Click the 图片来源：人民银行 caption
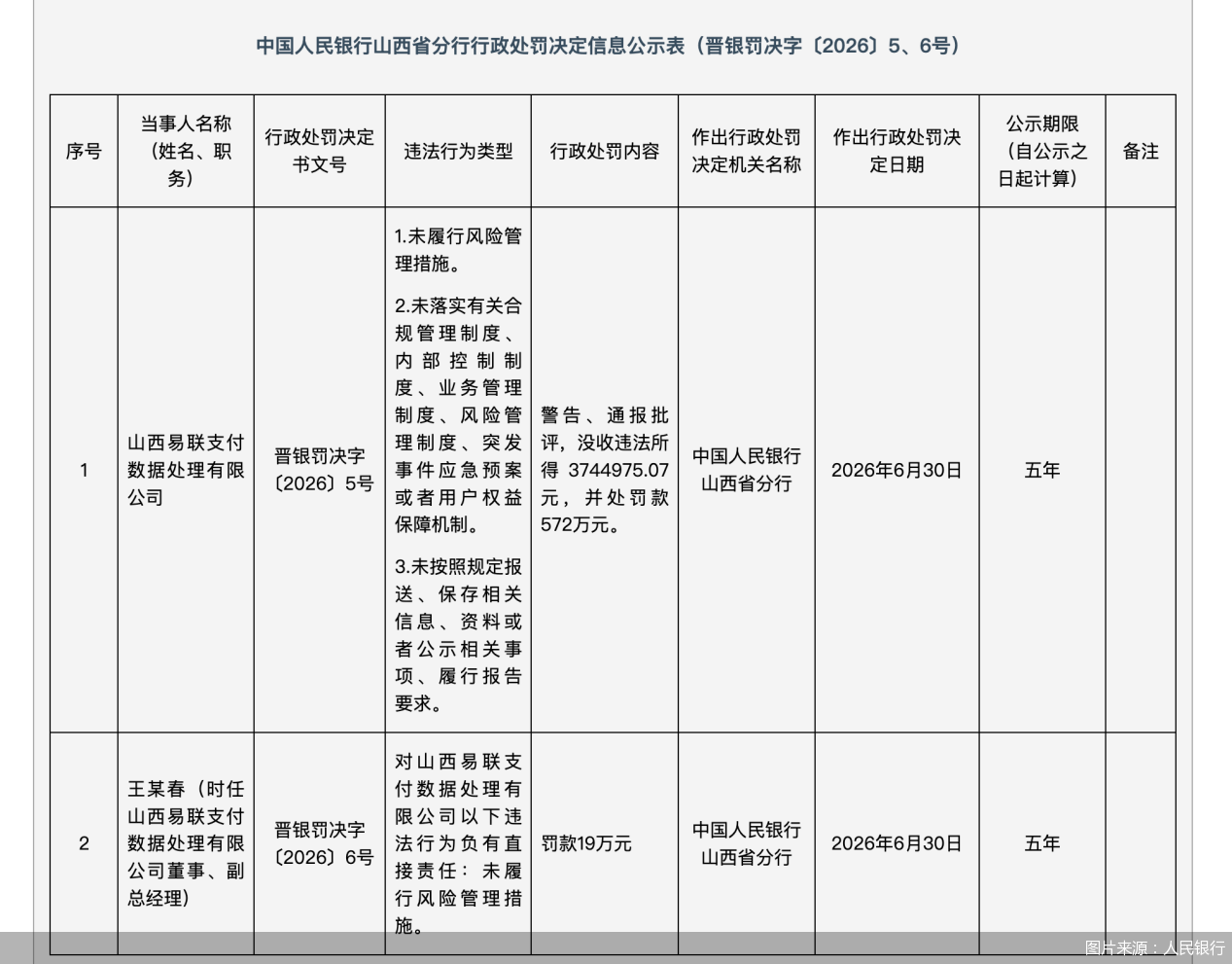1232x964 pixels. [1154, 947]
